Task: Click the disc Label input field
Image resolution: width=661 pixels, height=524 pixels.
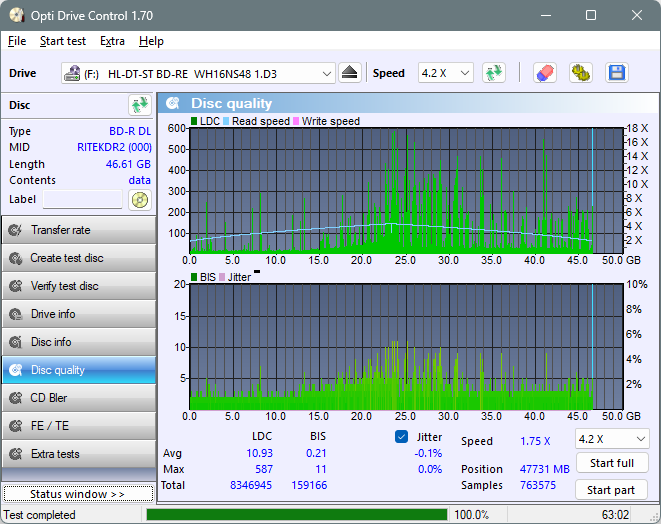Action: point(82,199)
